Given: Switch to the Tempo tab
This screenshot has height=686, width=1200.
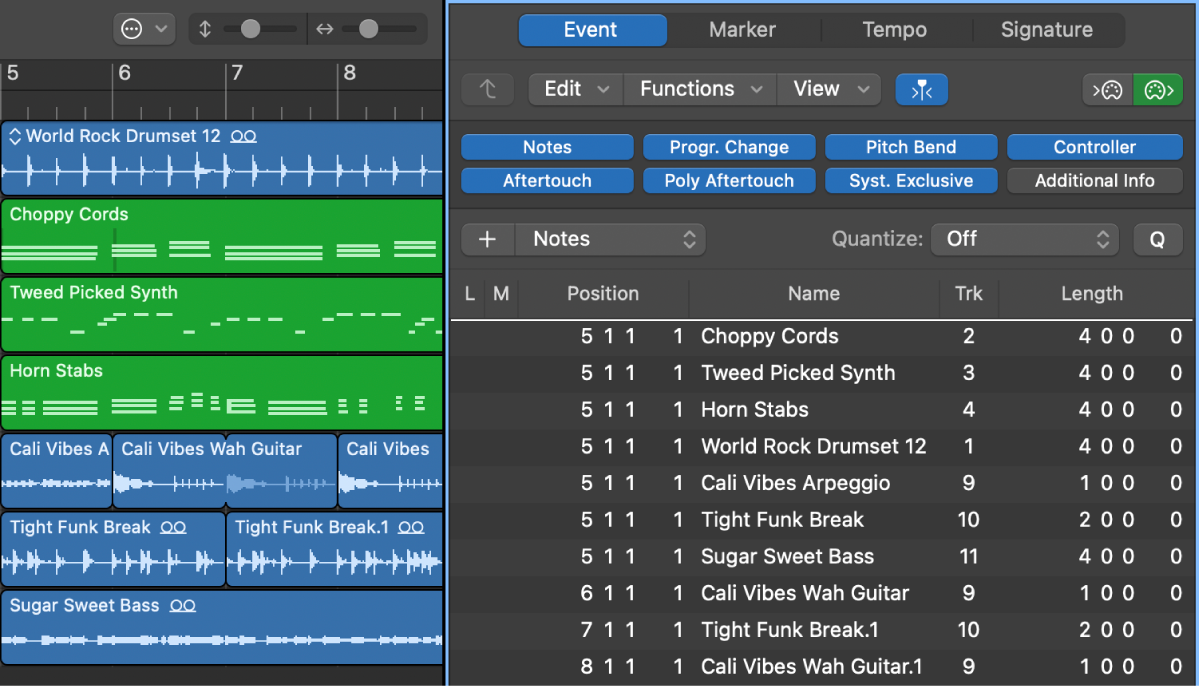Looking at the screenshot, I should click(895, 30).
